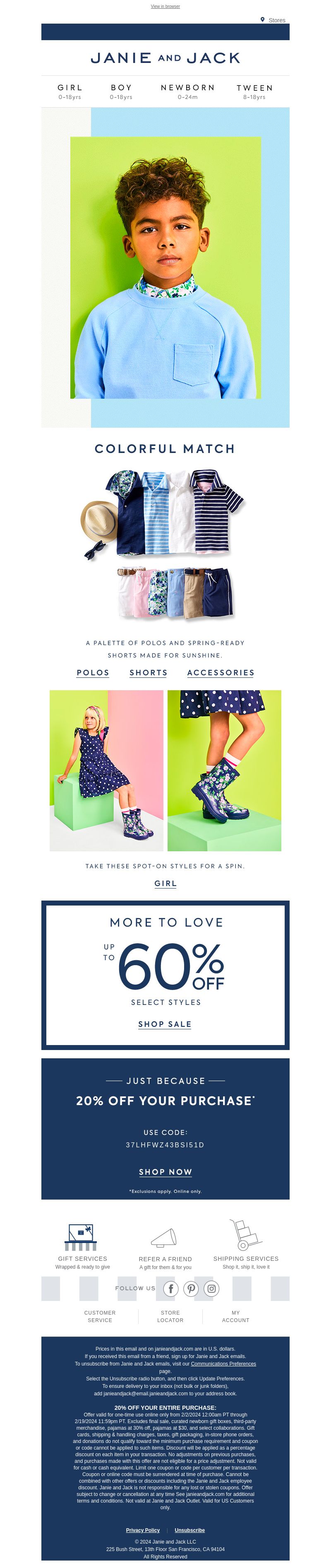
Task: Click Shop Now in 20% off banner
Action: pos(165,1172)
